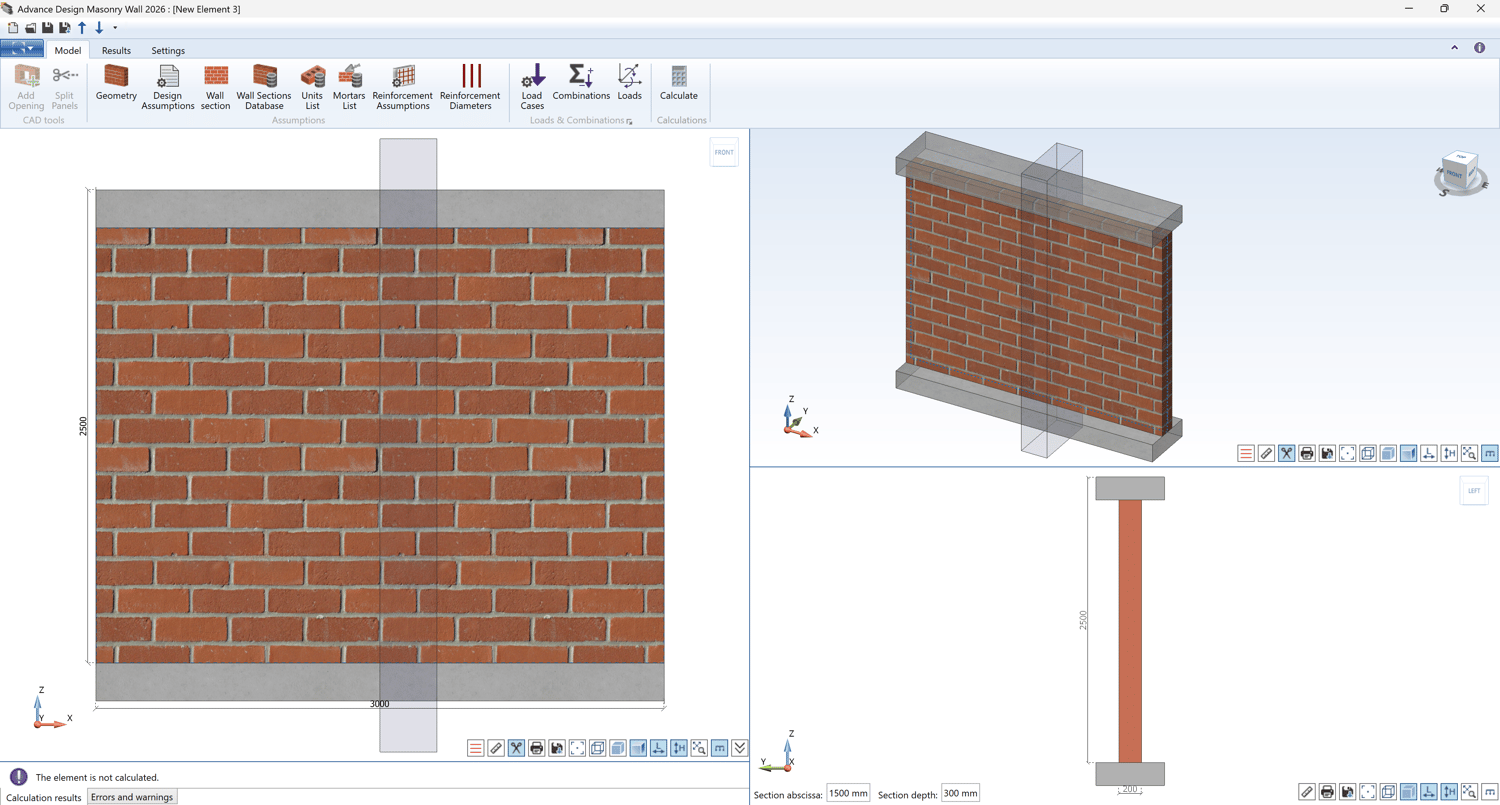The height and width of the screenshot is (805, 1500).
Task: Click the Units List icon
Action: pyautogui.click(x=312, y=87)
